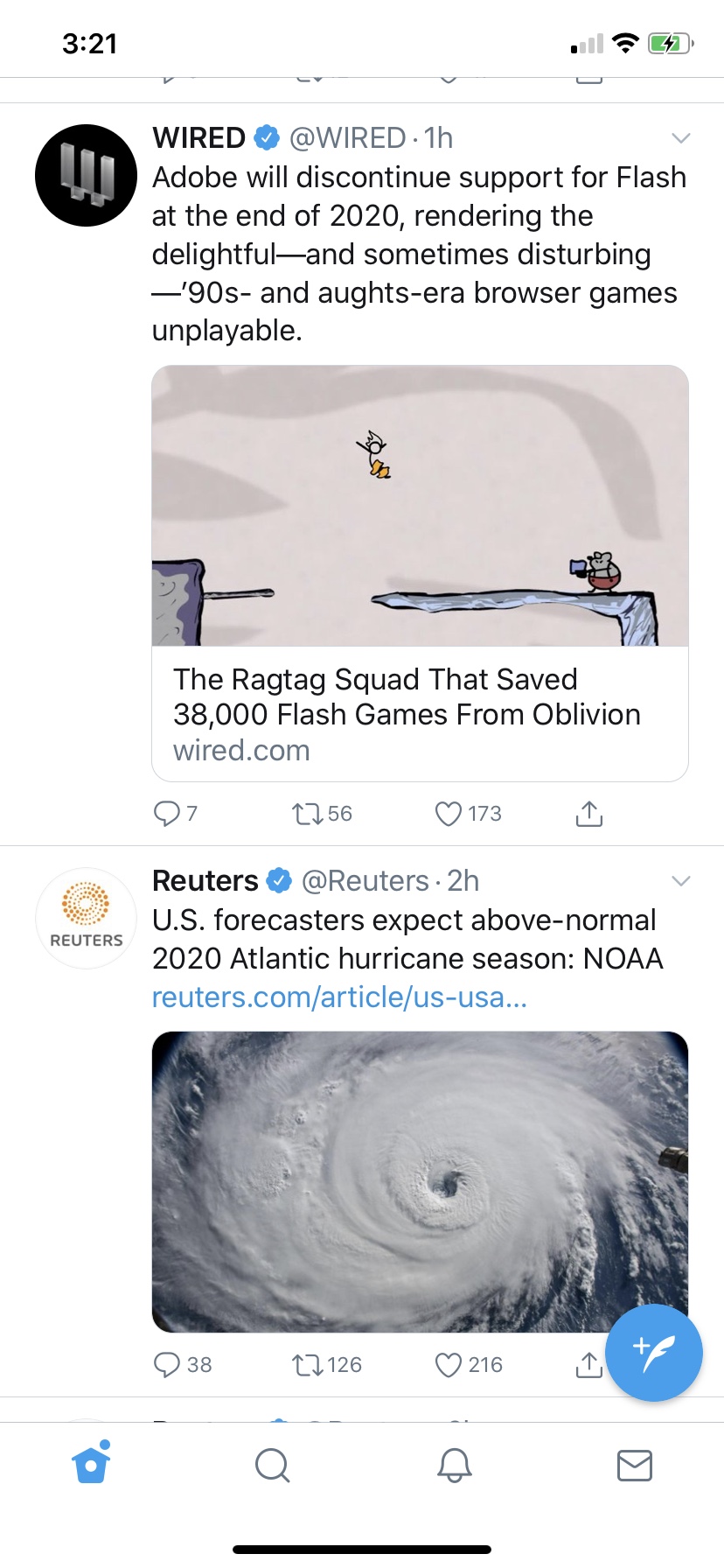Screen dimensions: 724x1568
Task: Share the WIRED tweet
Action: pos(589,814)
